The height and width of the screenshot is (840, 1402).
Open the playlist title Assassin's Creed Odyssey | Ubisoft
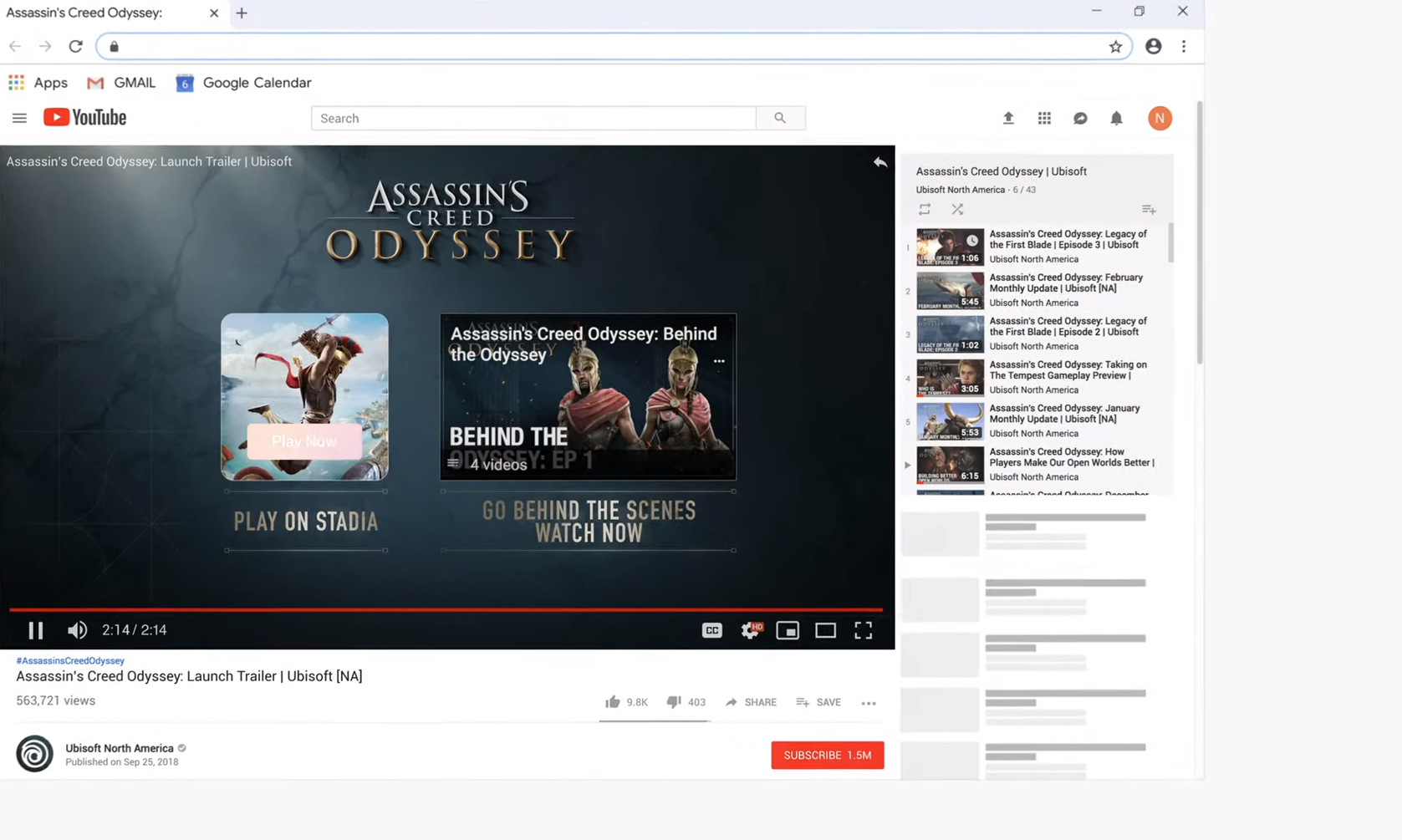tap(1001, 171)
